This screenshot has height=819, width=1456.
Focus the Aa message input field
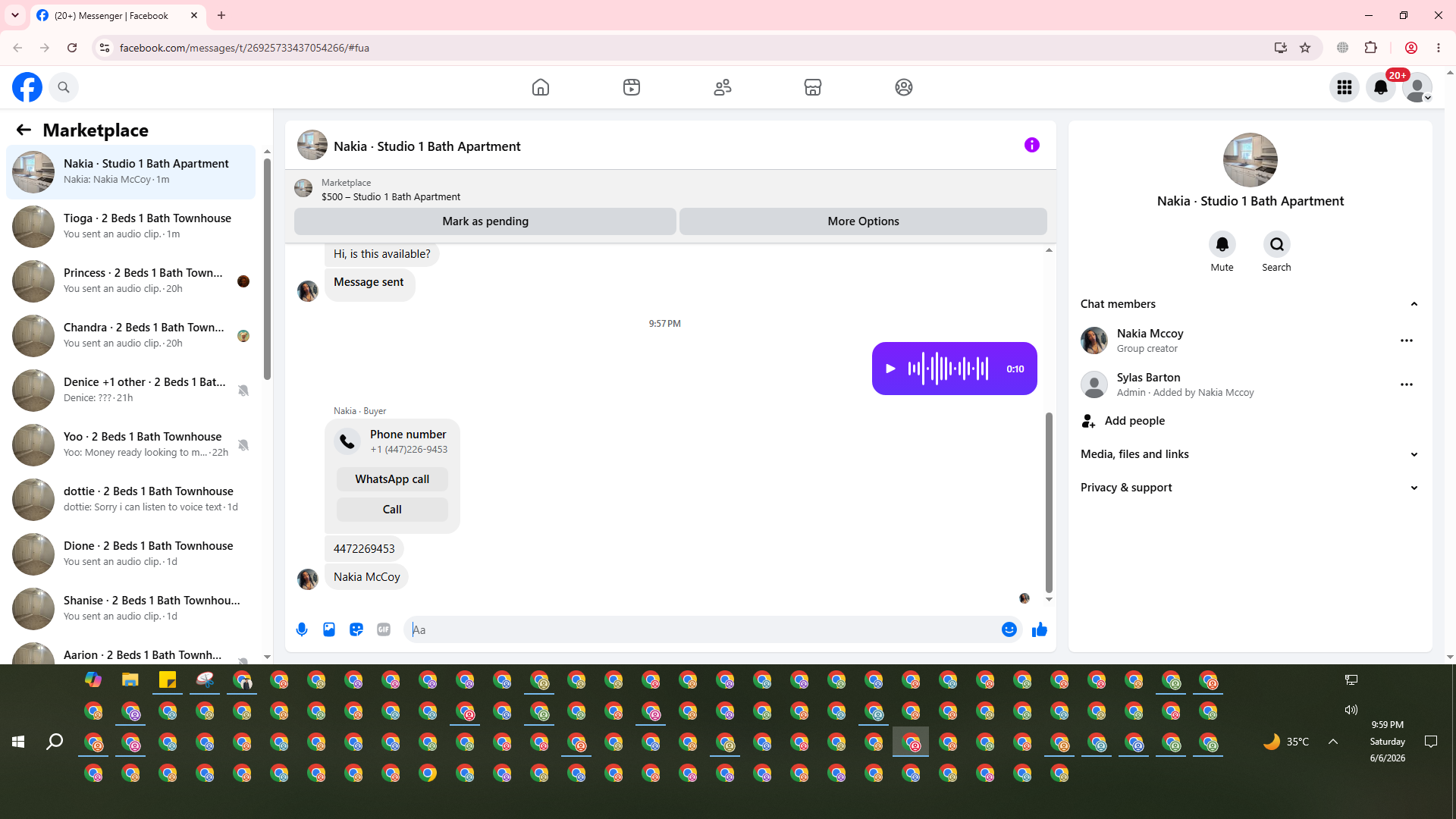tap(701, 629)
